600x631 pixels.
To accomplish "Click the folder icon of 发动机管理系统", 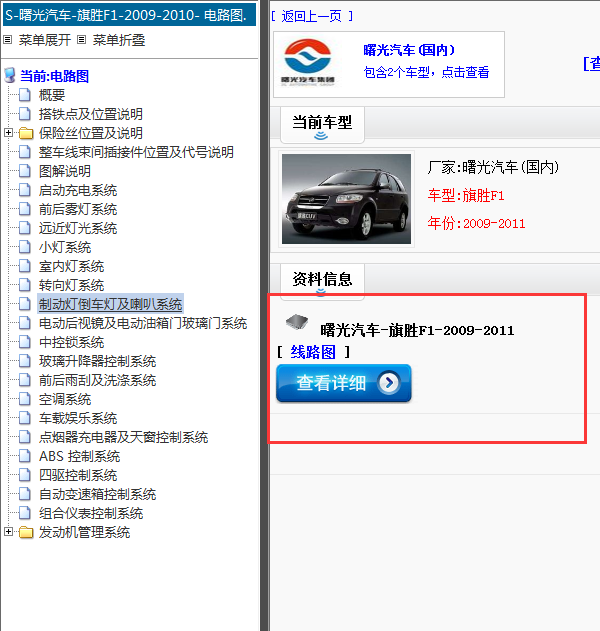I will tap(26, 532).
